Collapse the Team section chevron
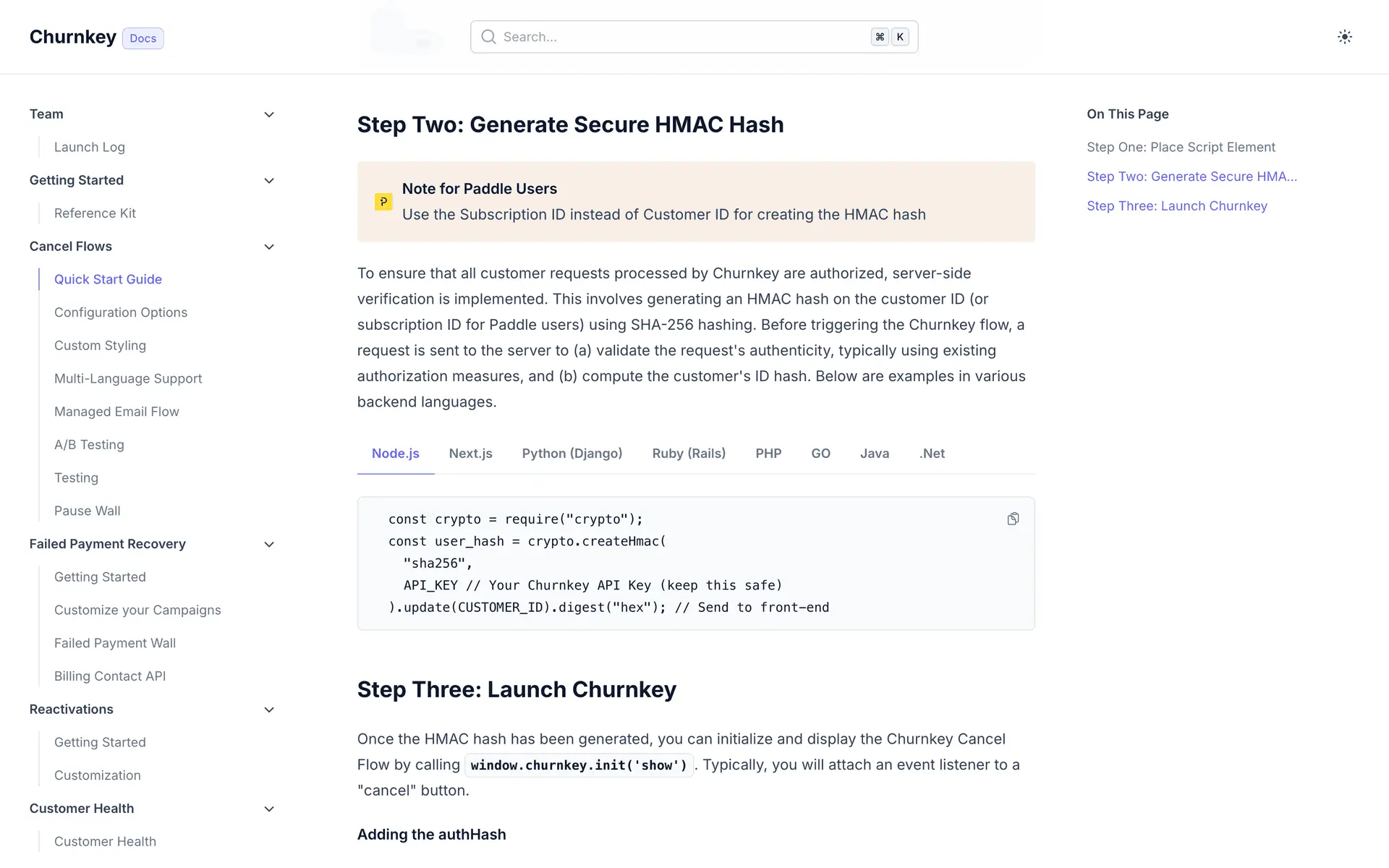1389x868 pixels. coord(269,114)
